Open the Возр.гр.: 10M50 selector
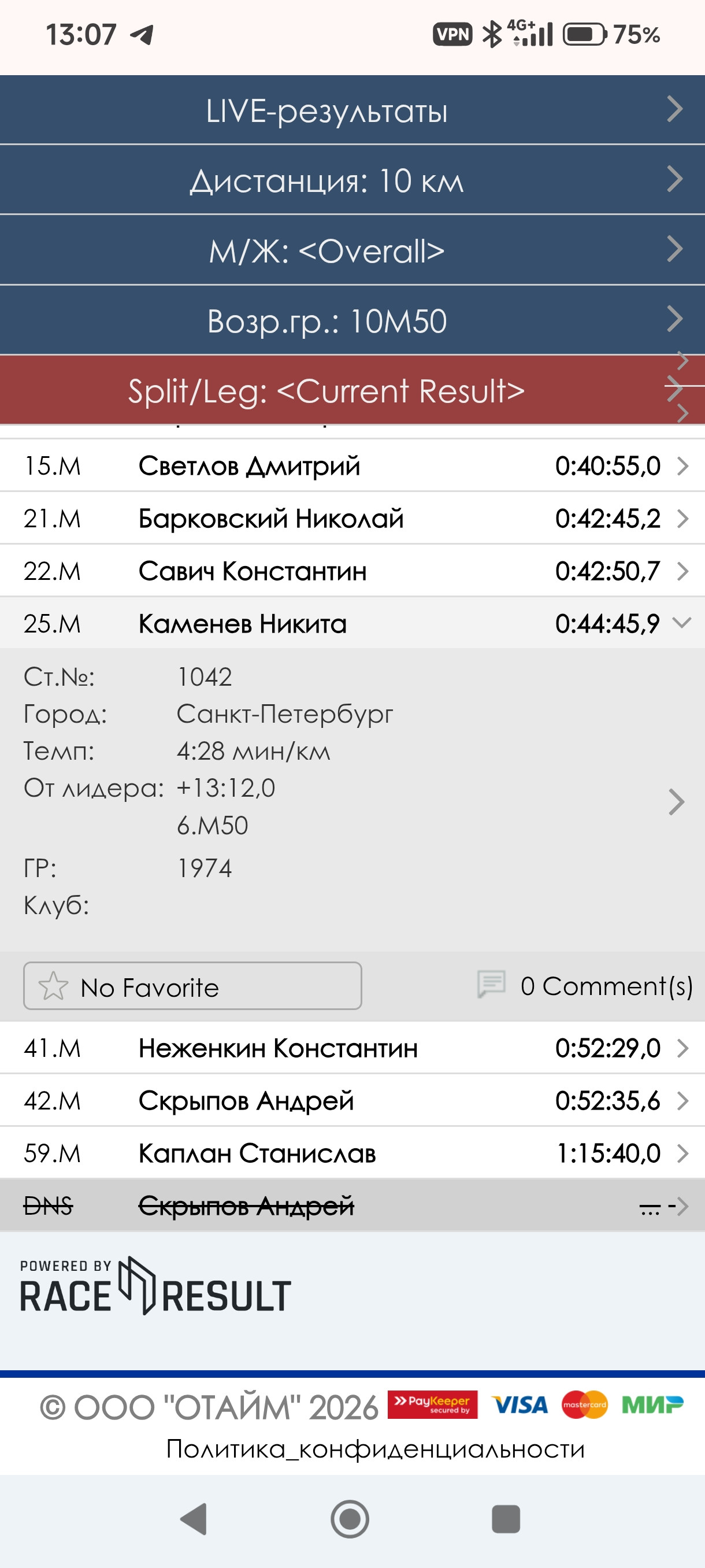This screenshot has height=1568, width=705. 352,320
